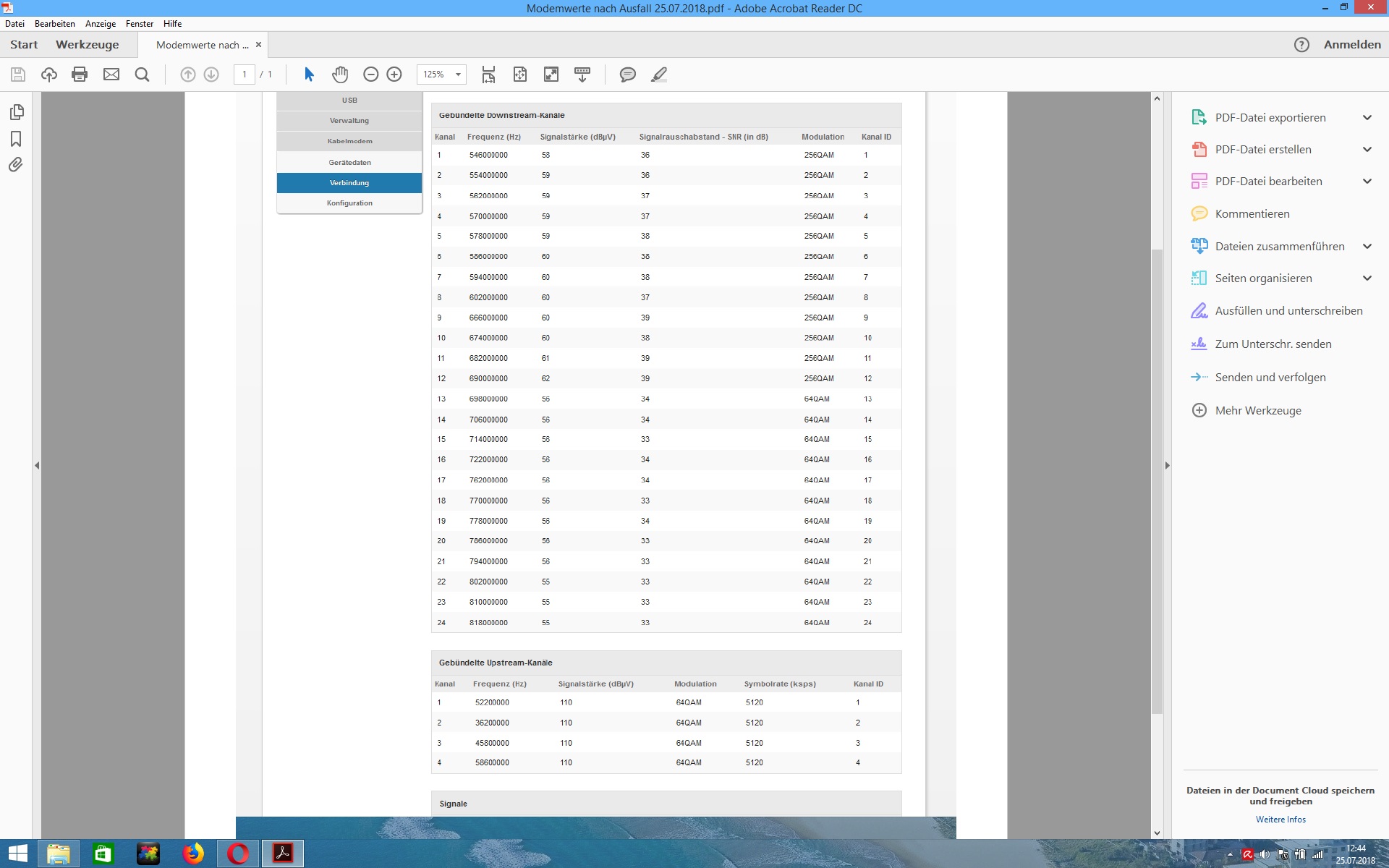Switch to the Werkzeuge tab
Image resolution: width=1389 pixels, height=868 pixels.
(87, 45)
